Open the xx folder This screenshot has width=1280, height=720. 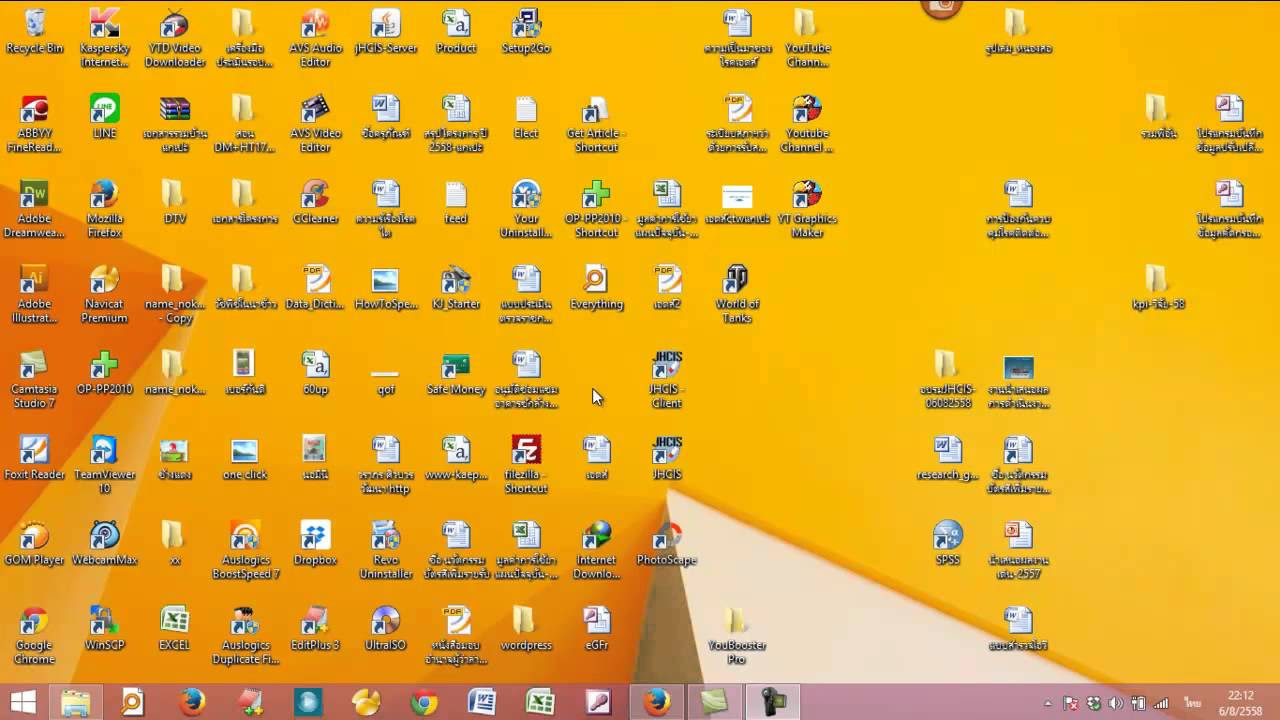coord(174,543)
